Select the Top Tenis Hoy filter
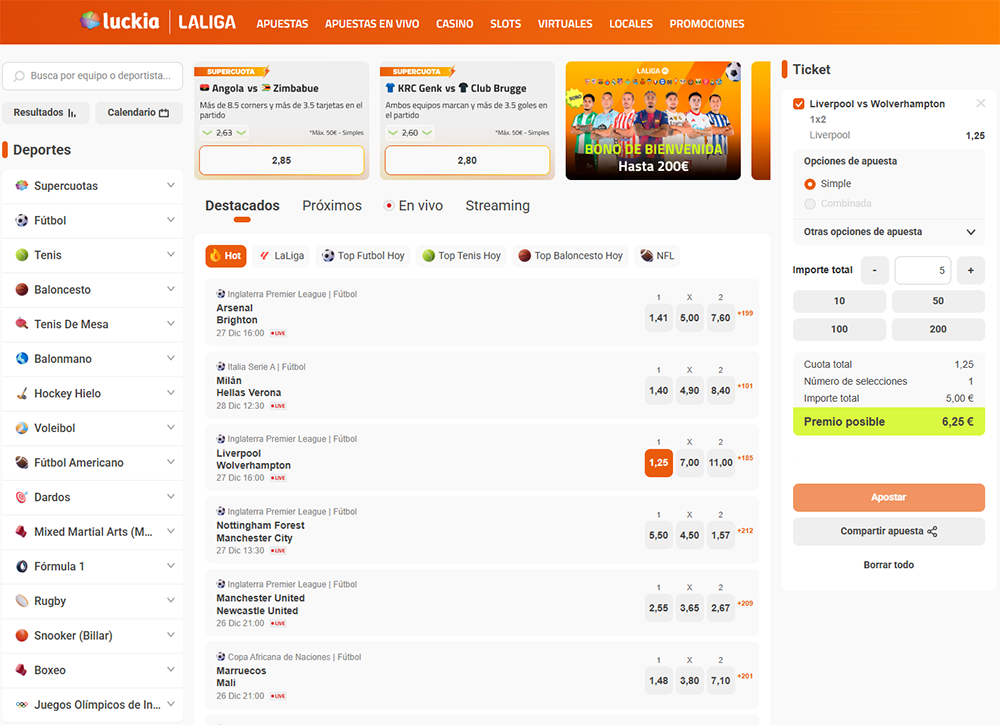 pyautogui.click(x=461, y=256)
